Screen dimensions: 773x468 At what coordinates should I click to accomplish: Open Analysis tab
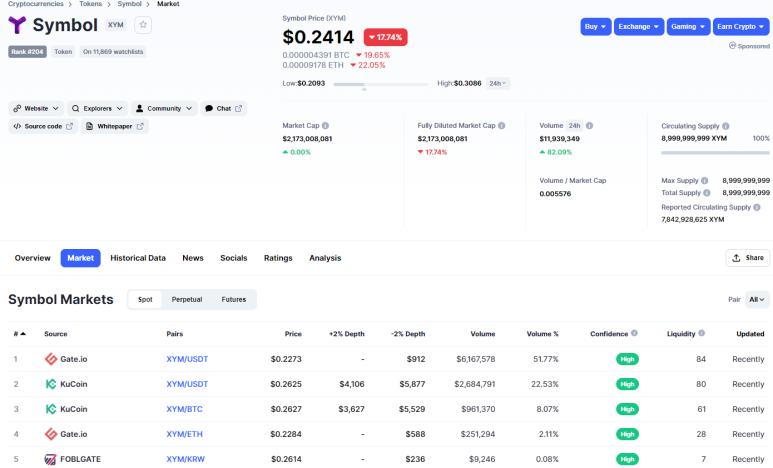tap(325, 258)
